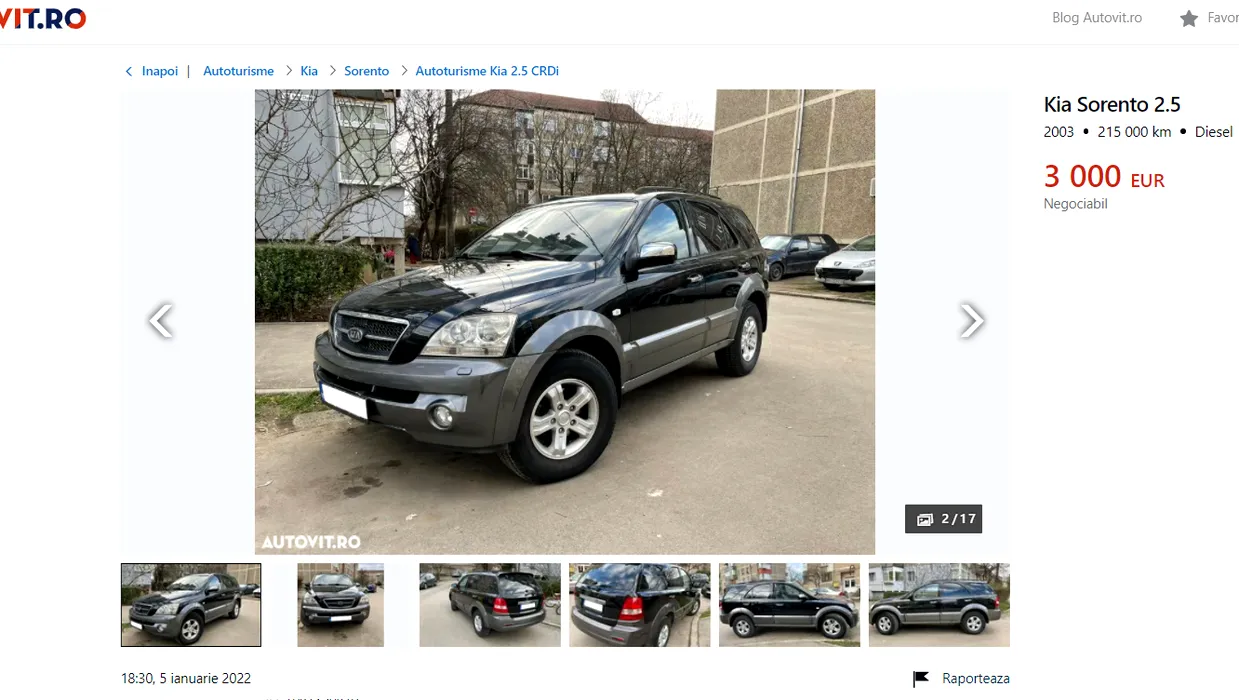
Task: Visit the Blog Autovit.ro link
Action: [1097, 18]
